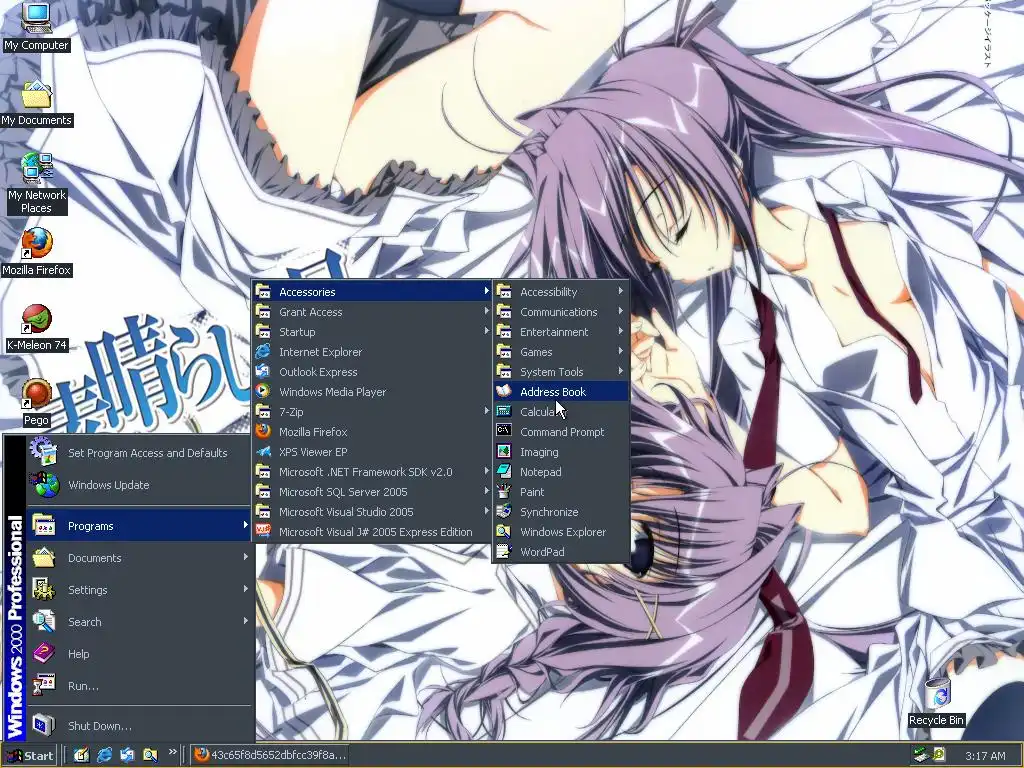Open Search in the Start menu
The width and height of the screenshot is (1024, 768).
coord(140,622)
